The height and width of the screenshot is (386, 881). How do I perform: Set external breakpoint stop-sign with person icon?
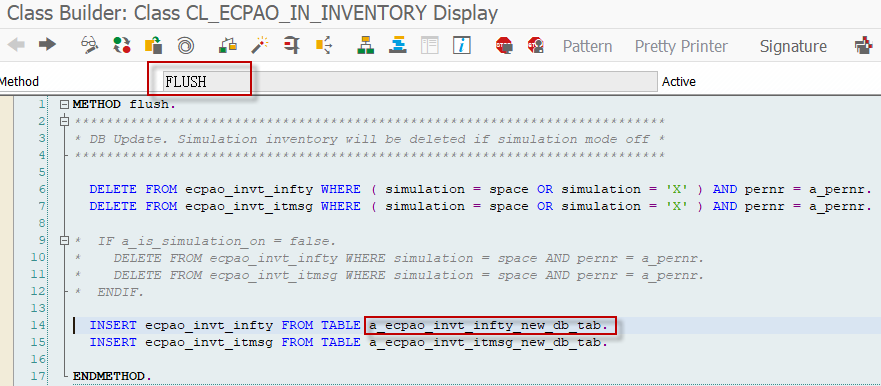pos(536,45)
